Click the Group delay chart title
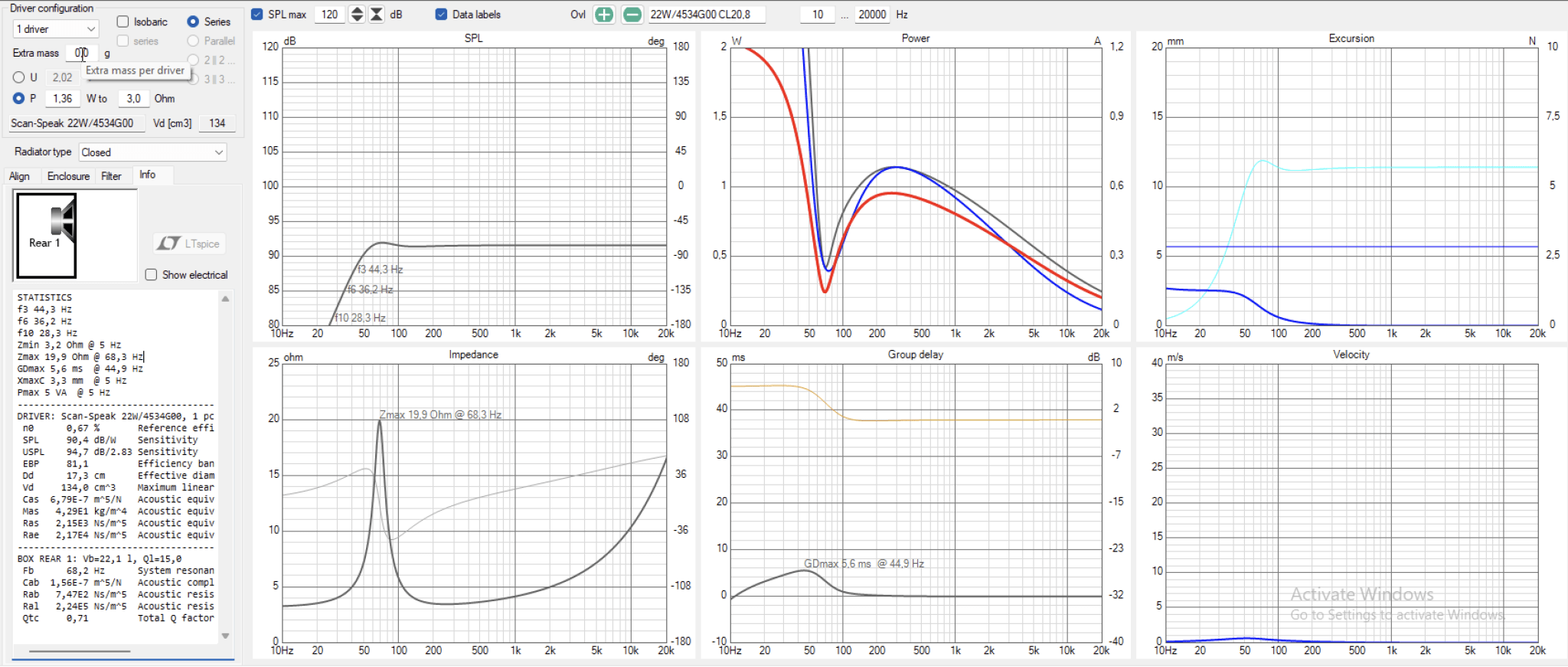Screen dimensions: 1568x667 tap(916, 355)
